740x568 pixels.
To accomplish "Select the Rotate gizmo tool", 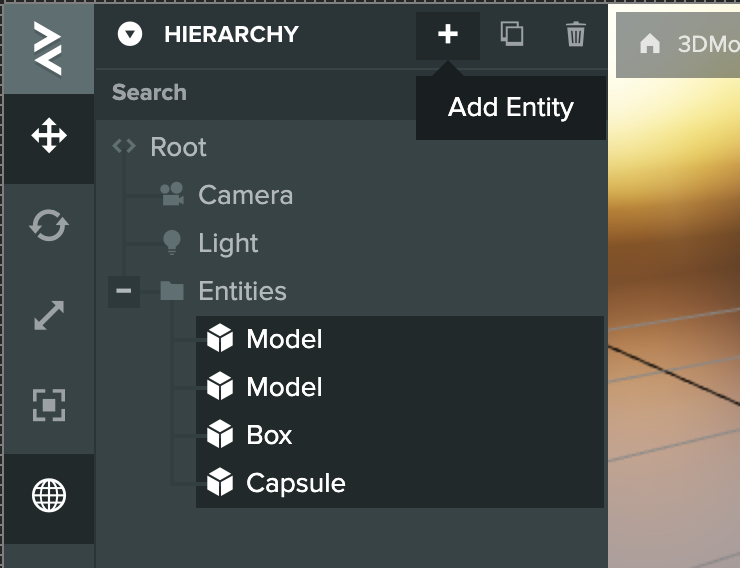I will (49, 227).
